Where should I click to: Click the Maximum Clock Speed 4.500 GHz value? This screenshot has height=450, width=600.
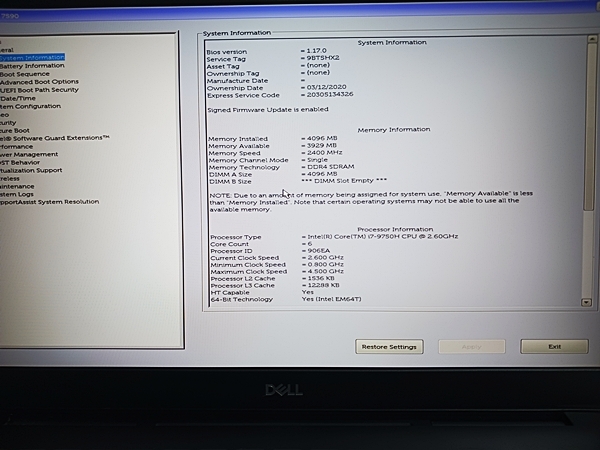326,271
